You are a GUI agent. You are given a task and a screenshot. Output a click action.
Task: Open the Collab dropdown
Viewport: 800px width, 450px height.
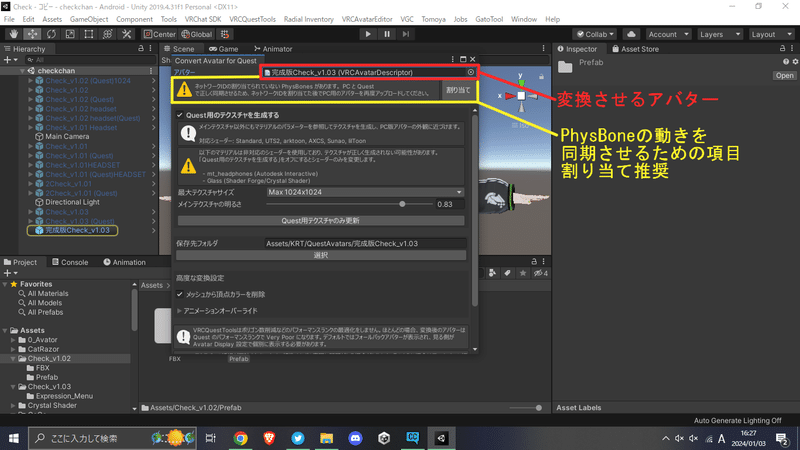coord(594,34)
